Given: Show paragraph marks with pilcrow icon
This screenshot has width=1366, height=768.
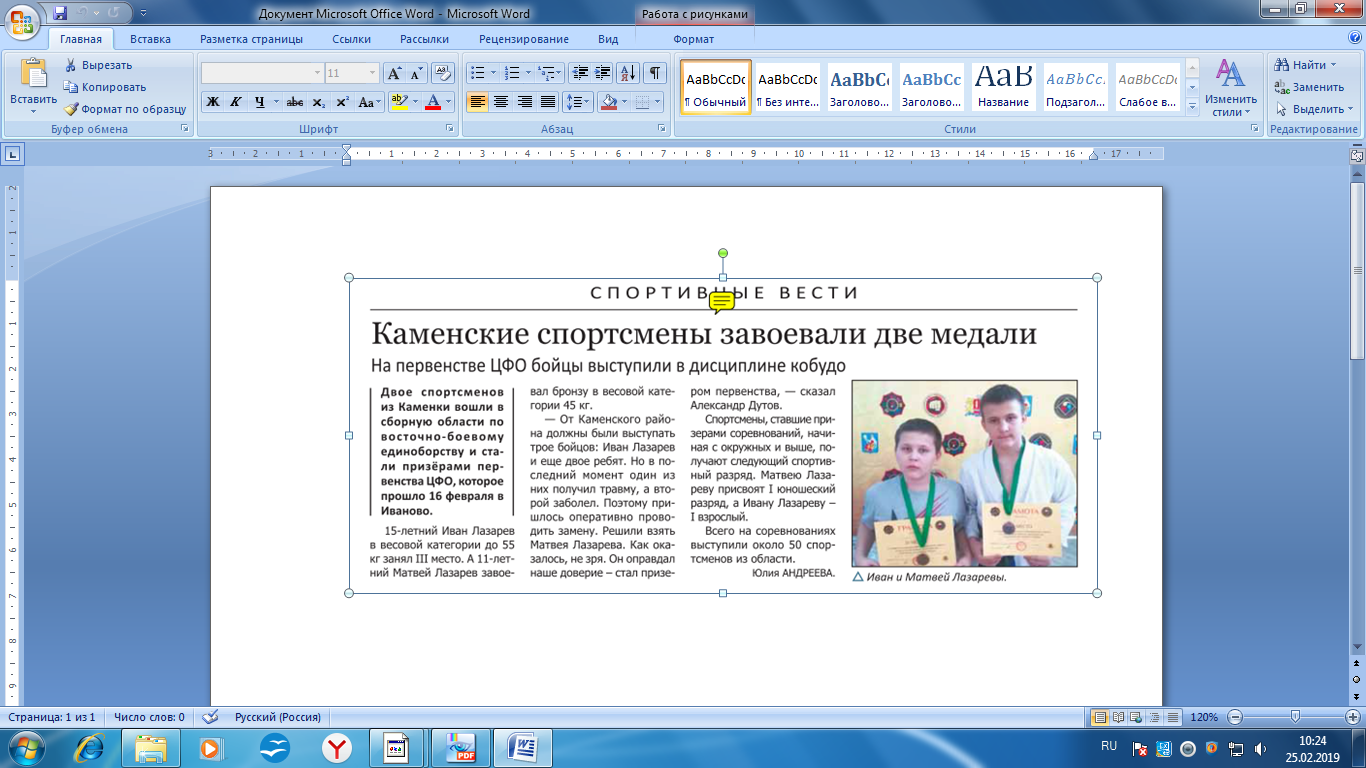Looking at the screenshot, I should point(654,73).
